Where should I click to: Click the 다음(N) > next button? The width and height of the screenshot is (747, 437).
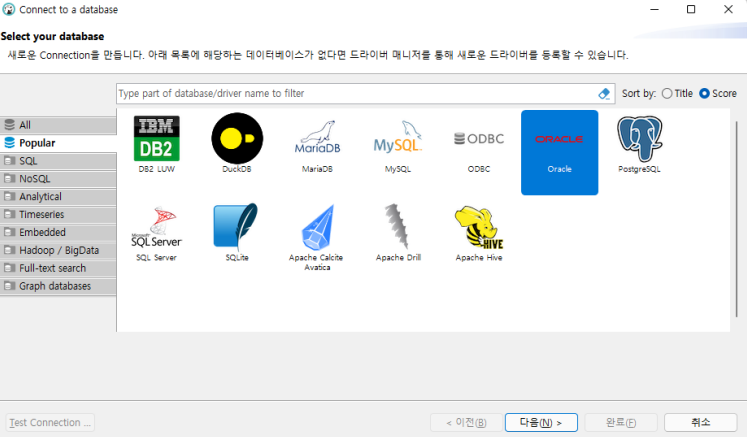pyautogui.click(x=541, y=423)
